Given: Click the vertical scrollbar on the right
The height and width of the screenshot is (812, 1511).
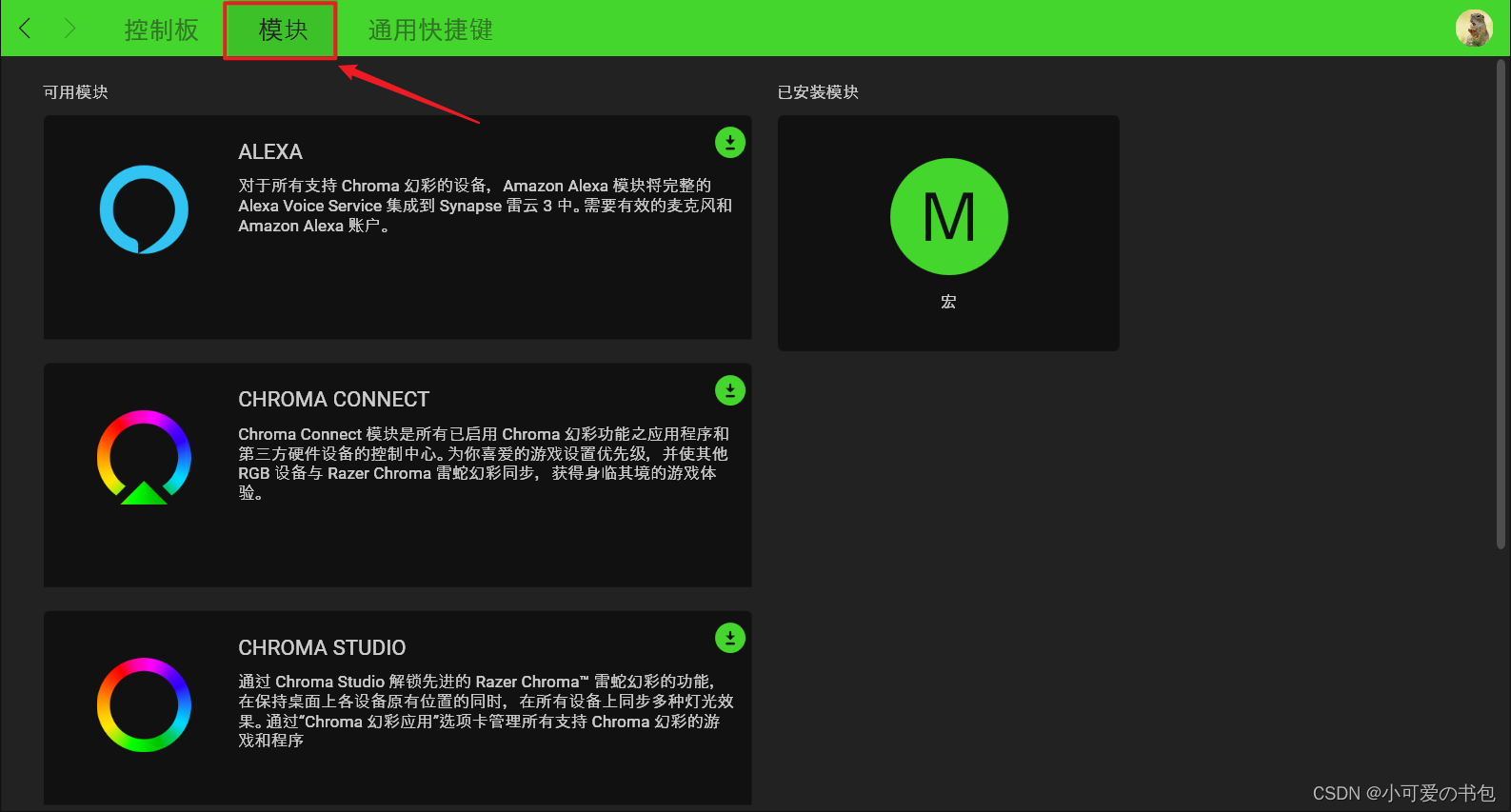Looking at the screenshot, I should point(1502,303).
